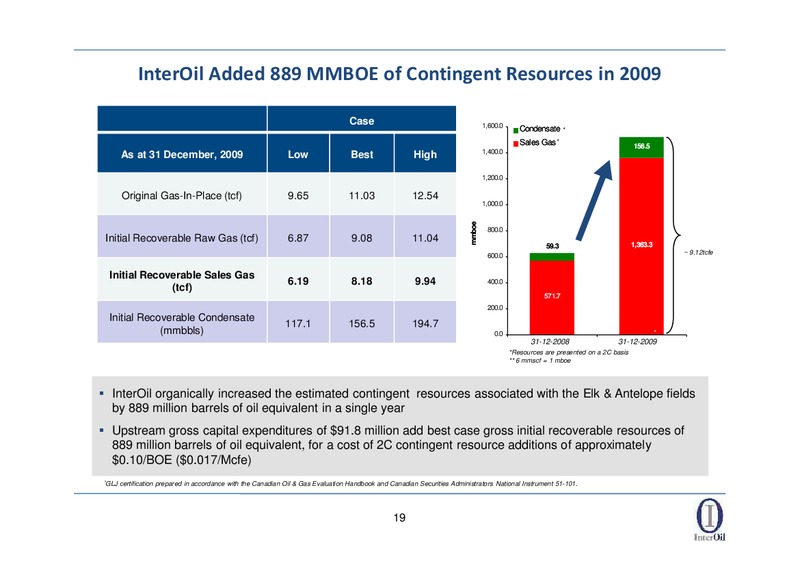The image size is (800, 568).
Task: Click the 9.08 cell
Action: 362,238
